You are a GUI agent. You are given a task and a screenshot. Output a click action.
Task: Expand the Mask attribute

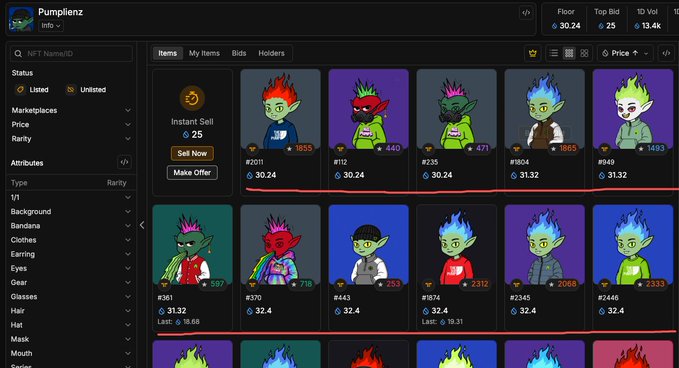pyautogui.click(x=71, y=339)
